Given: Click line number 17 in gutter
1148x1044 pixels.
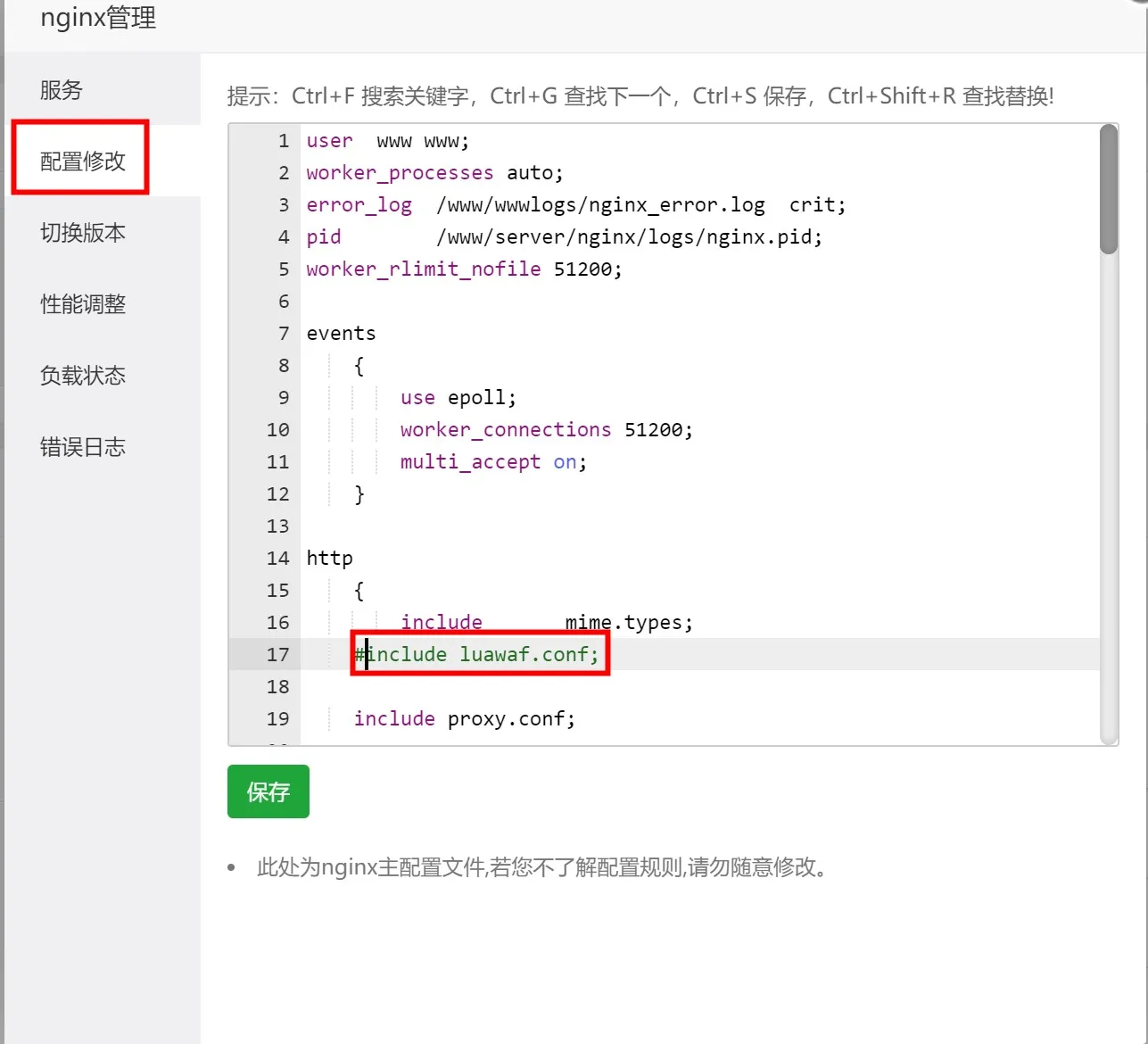Looking at the screenshot, I should (x=278, y=655).
